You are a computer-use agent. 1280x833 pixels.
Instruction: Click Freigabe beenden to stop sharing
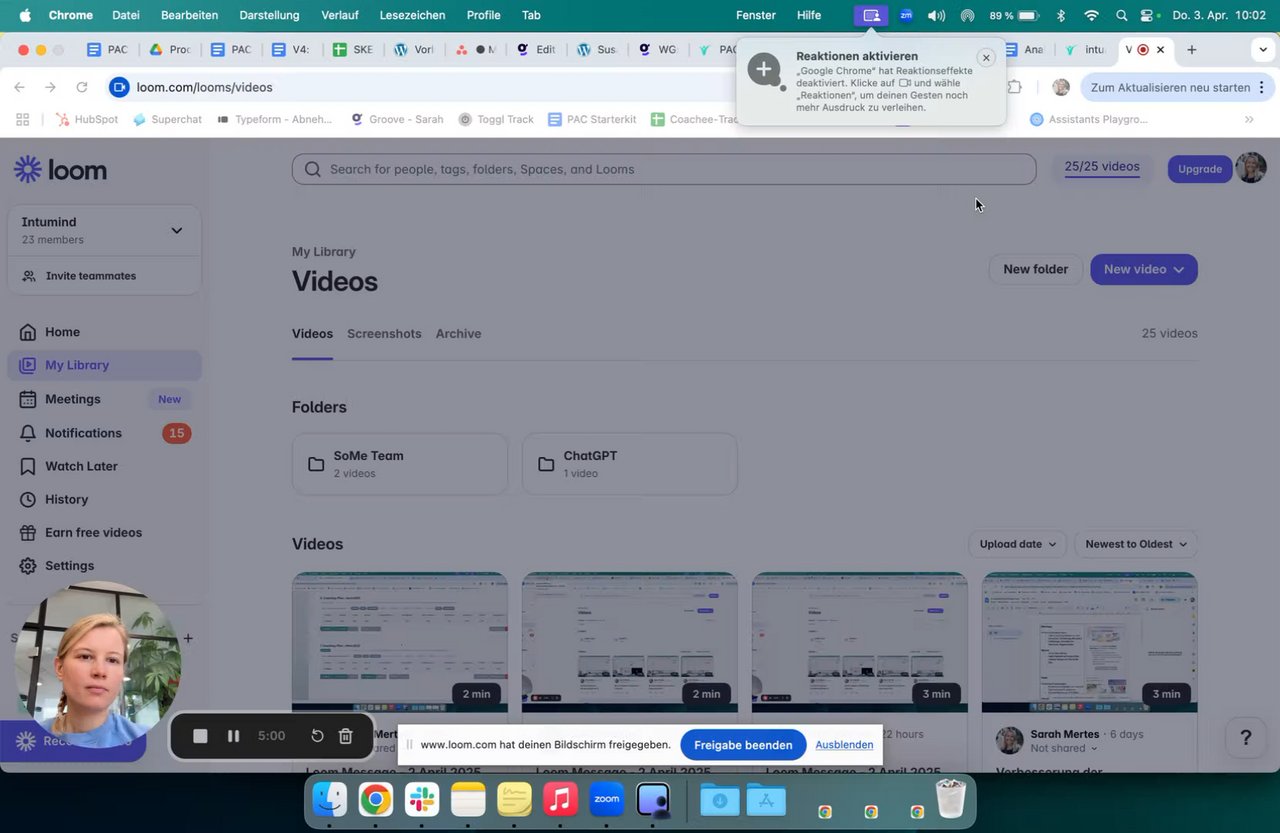743,745
